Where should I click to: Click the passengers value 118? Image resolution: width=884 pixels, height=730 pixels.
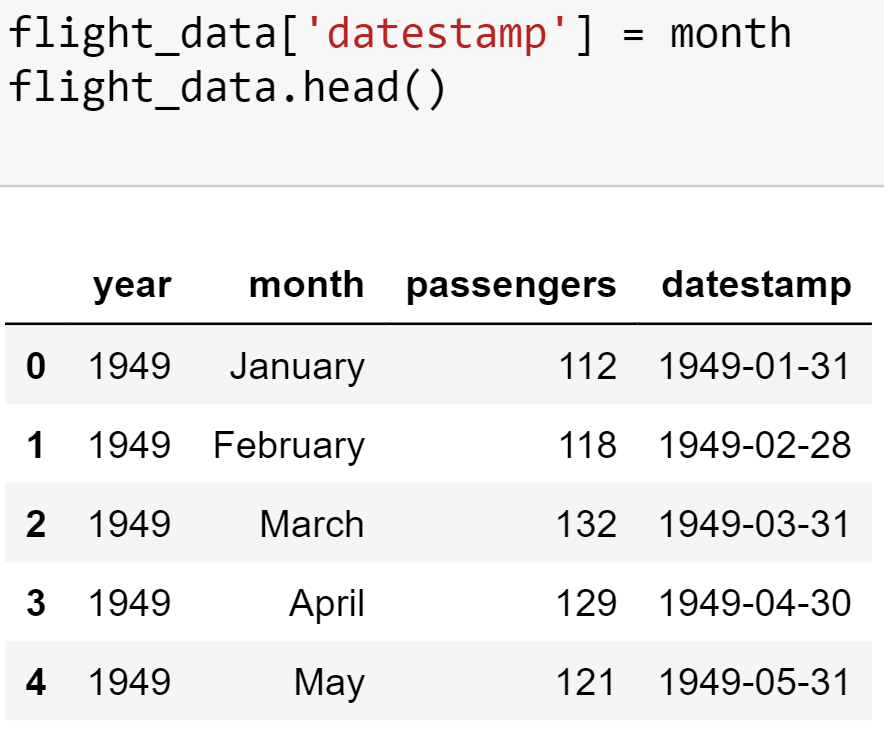tap(587, 446)
